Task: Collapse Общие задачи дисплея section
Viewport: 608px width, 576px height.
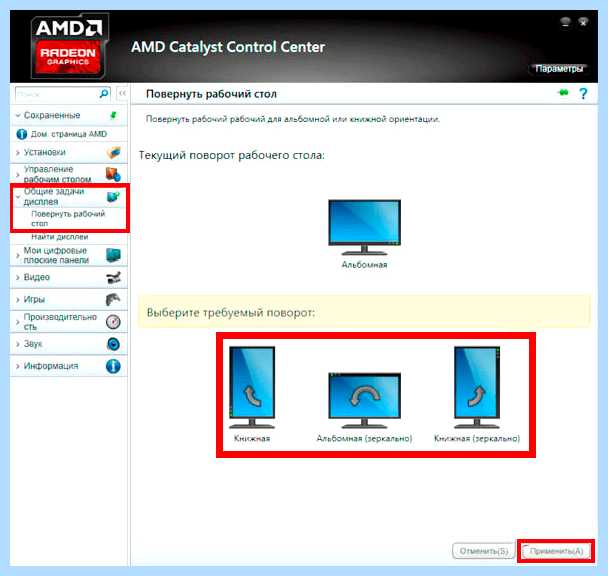Action: 17,197
